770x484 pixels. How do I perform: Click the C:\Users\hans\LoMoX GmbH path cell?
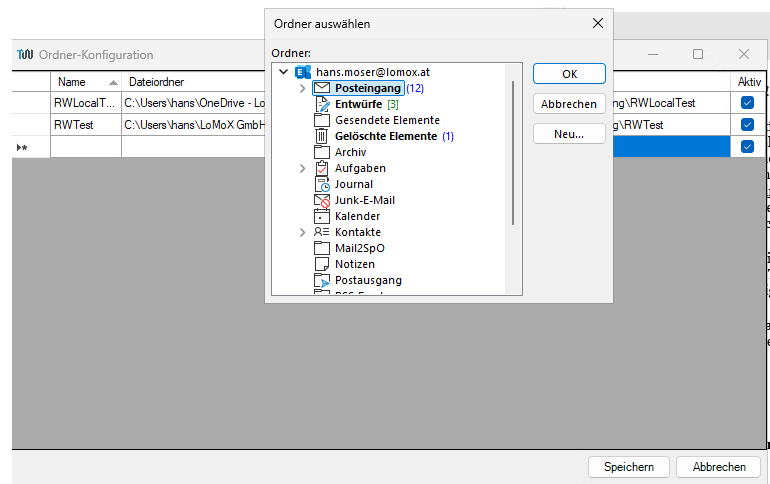(x=193, y=125)
